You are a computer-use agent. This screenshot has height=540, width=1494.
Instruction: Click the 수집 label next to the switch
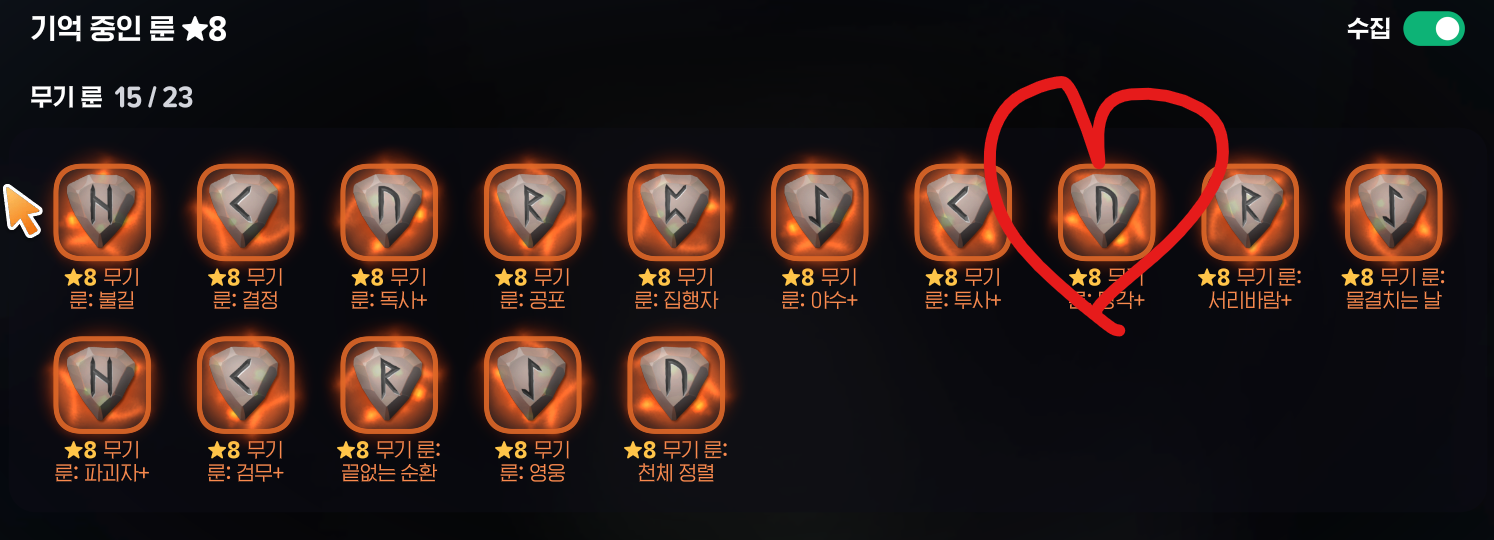[1369, 29]
